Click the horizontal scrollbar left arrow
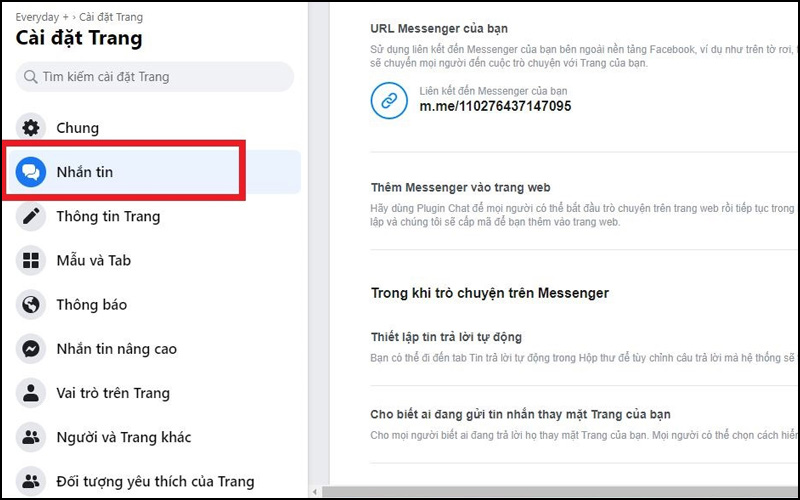800x500 pixels. click(315, 492)
